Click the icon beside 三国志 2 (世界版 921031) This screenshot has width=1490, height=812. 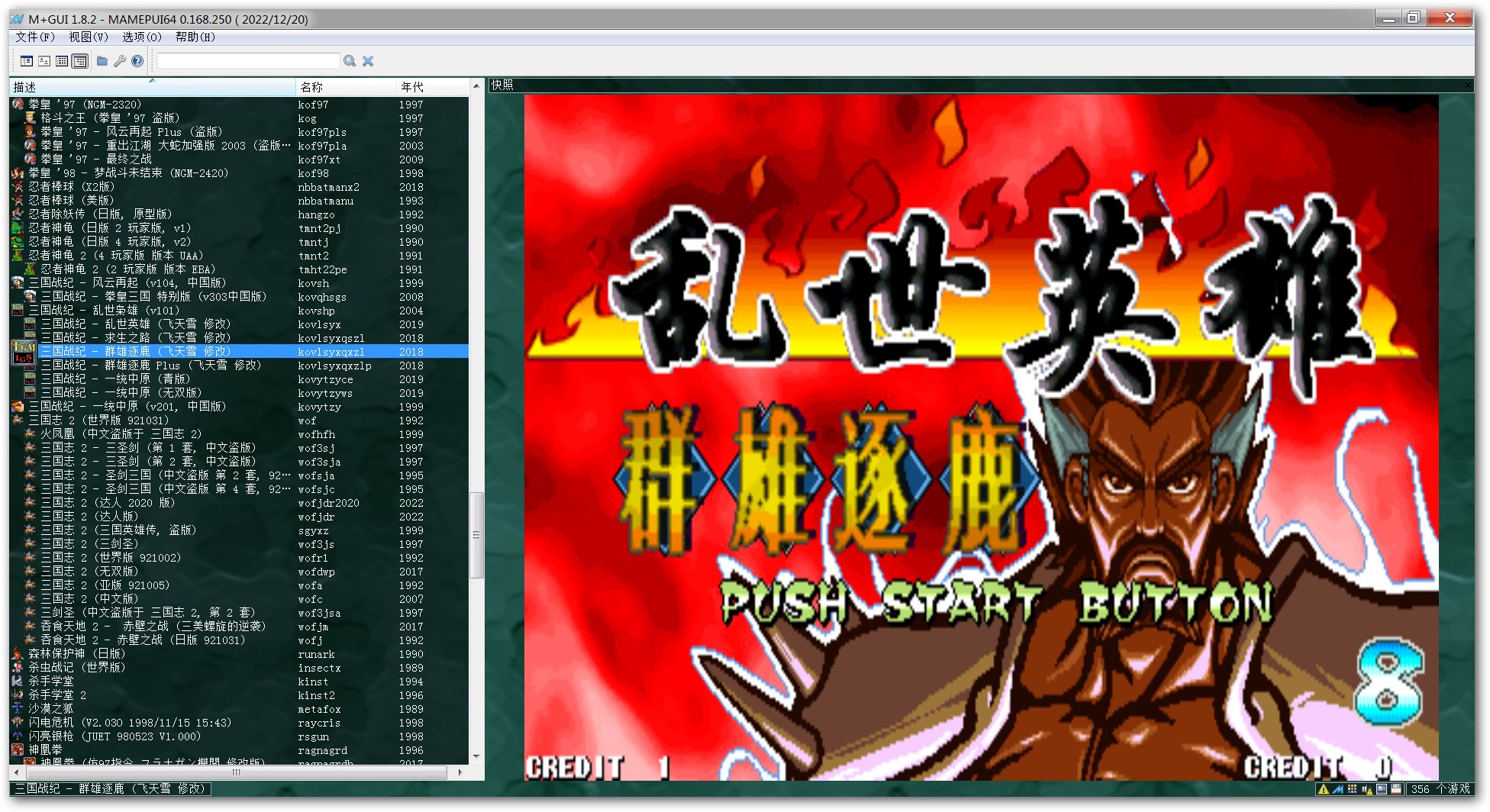pos(18,420)
